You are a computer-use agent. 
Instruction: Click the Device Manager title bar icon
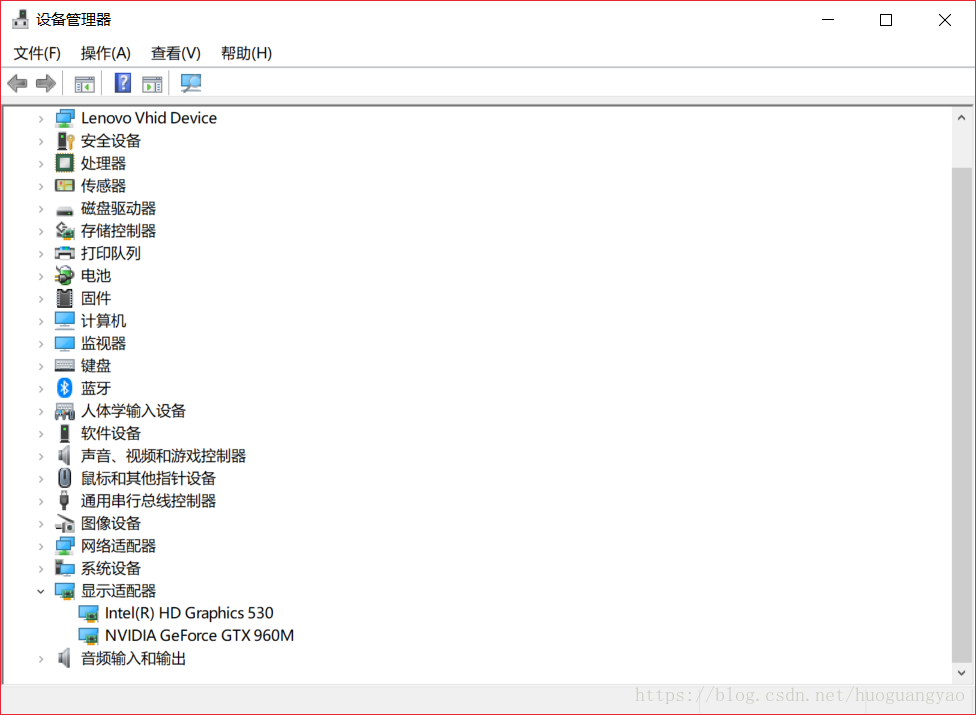21,19
